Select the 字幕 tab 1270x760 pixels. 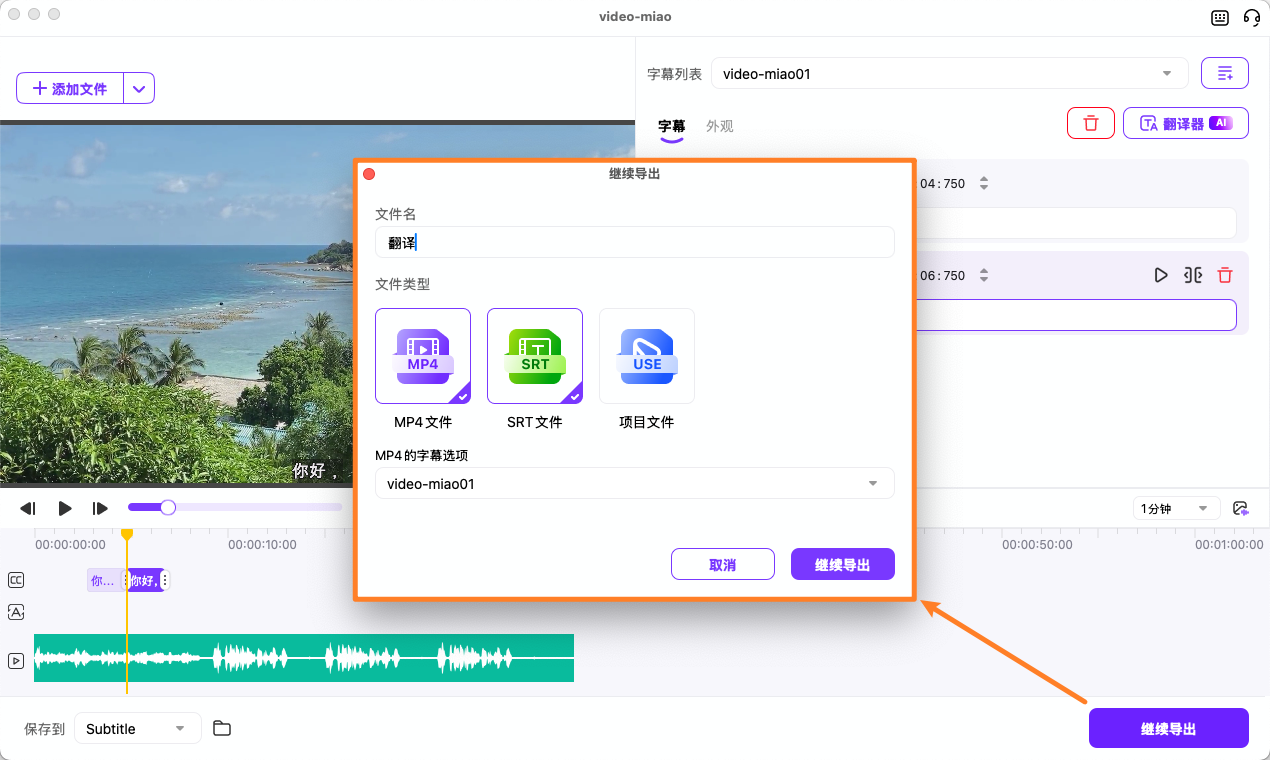[x=672, y=127]
